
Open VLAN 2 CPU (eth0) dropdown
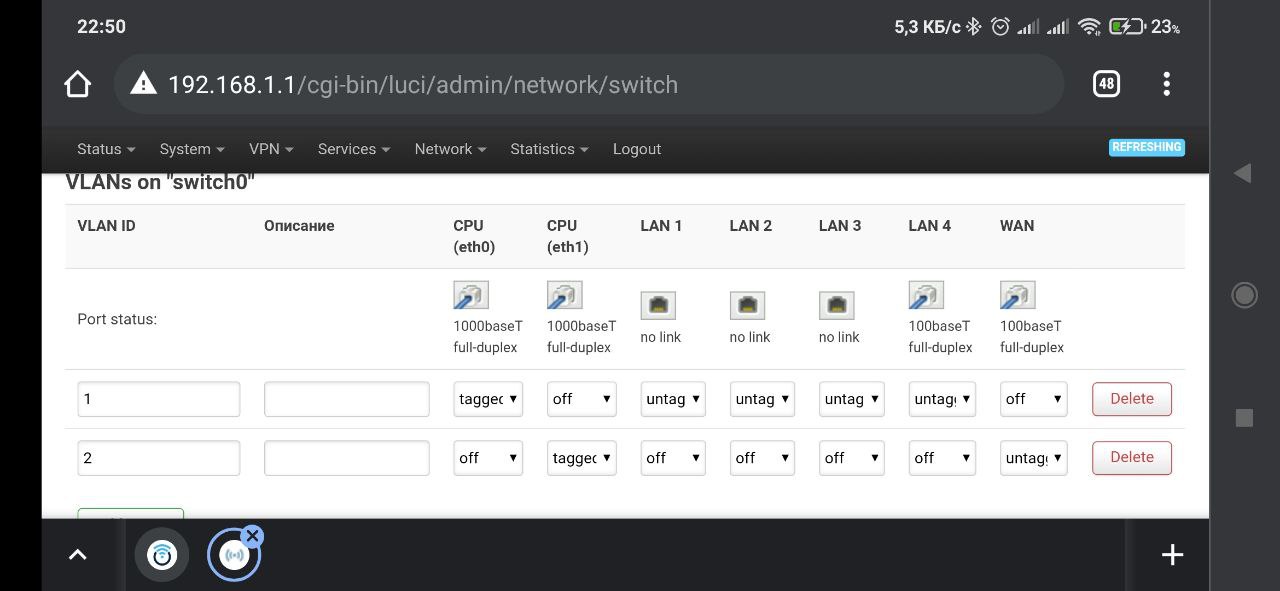(x=488, y=458)
